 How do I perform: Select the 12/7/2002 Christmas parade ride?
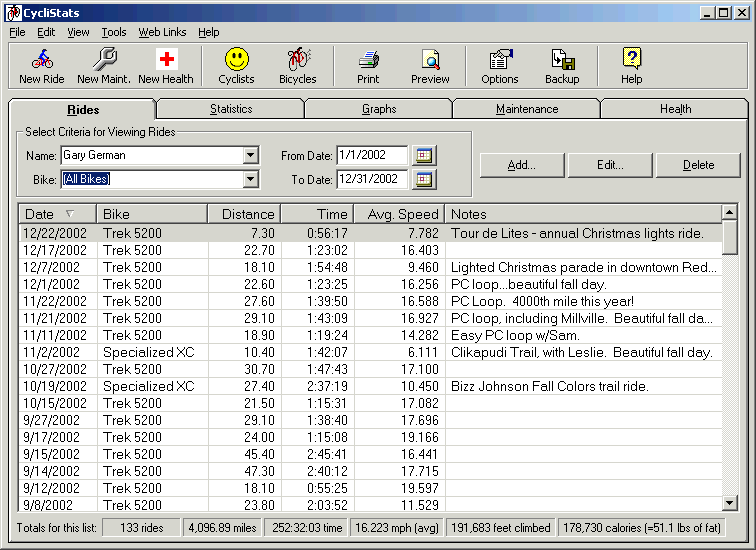pos(370,268)
